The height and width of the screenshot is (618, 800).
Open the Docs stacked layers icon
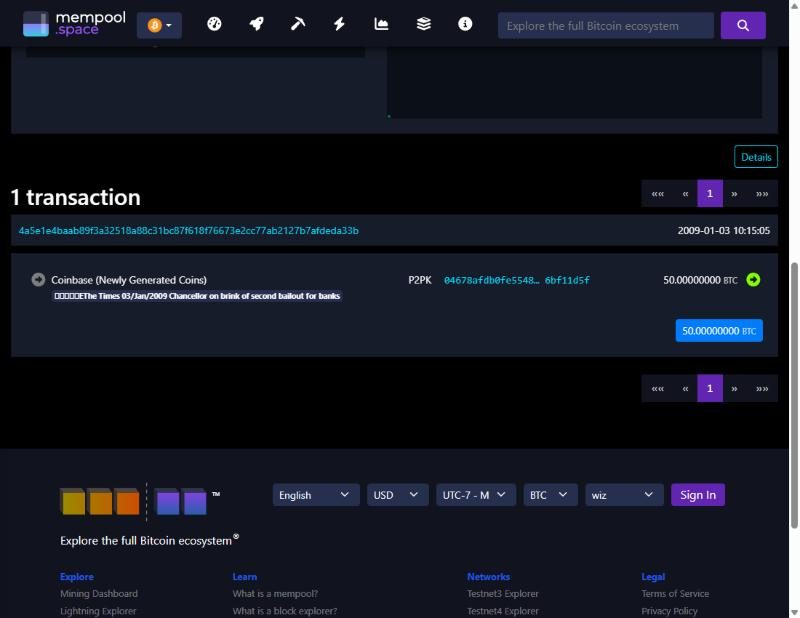coord(423,24)
